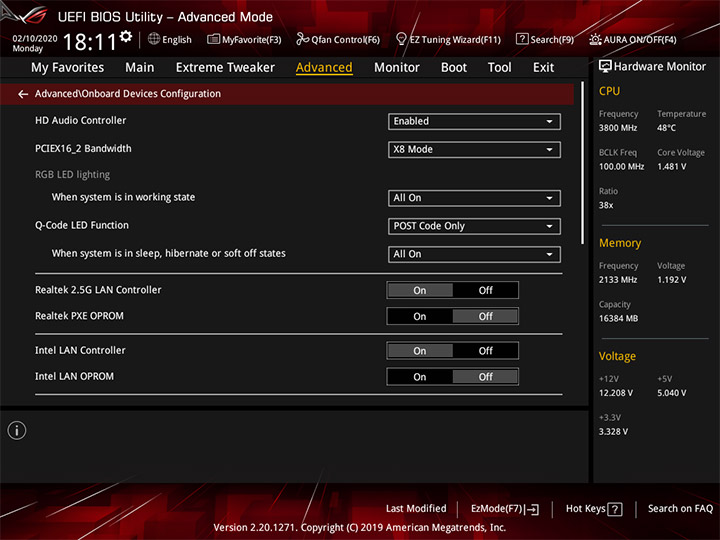Click the vertical scrollbar of settings list

pos(584,170)
